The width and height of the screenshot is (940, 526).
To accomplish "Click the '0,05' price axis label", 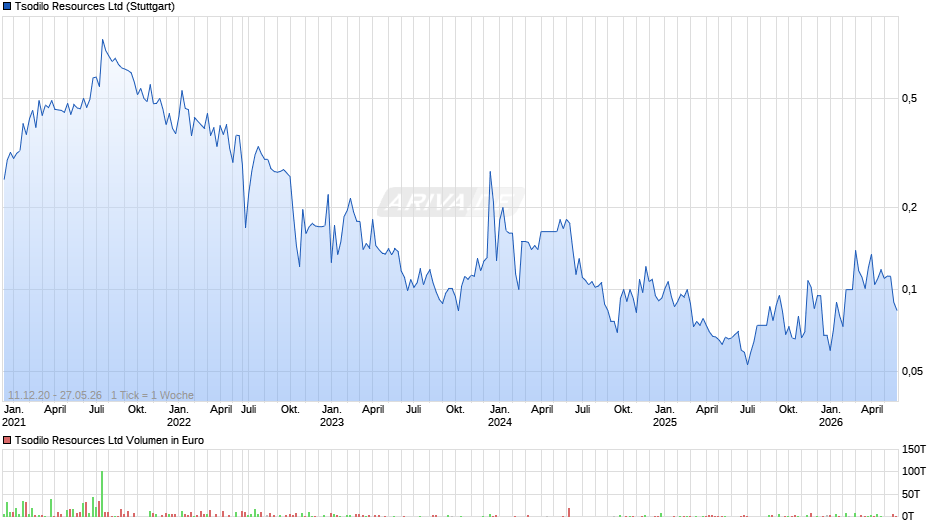I will tap(911, 371).
